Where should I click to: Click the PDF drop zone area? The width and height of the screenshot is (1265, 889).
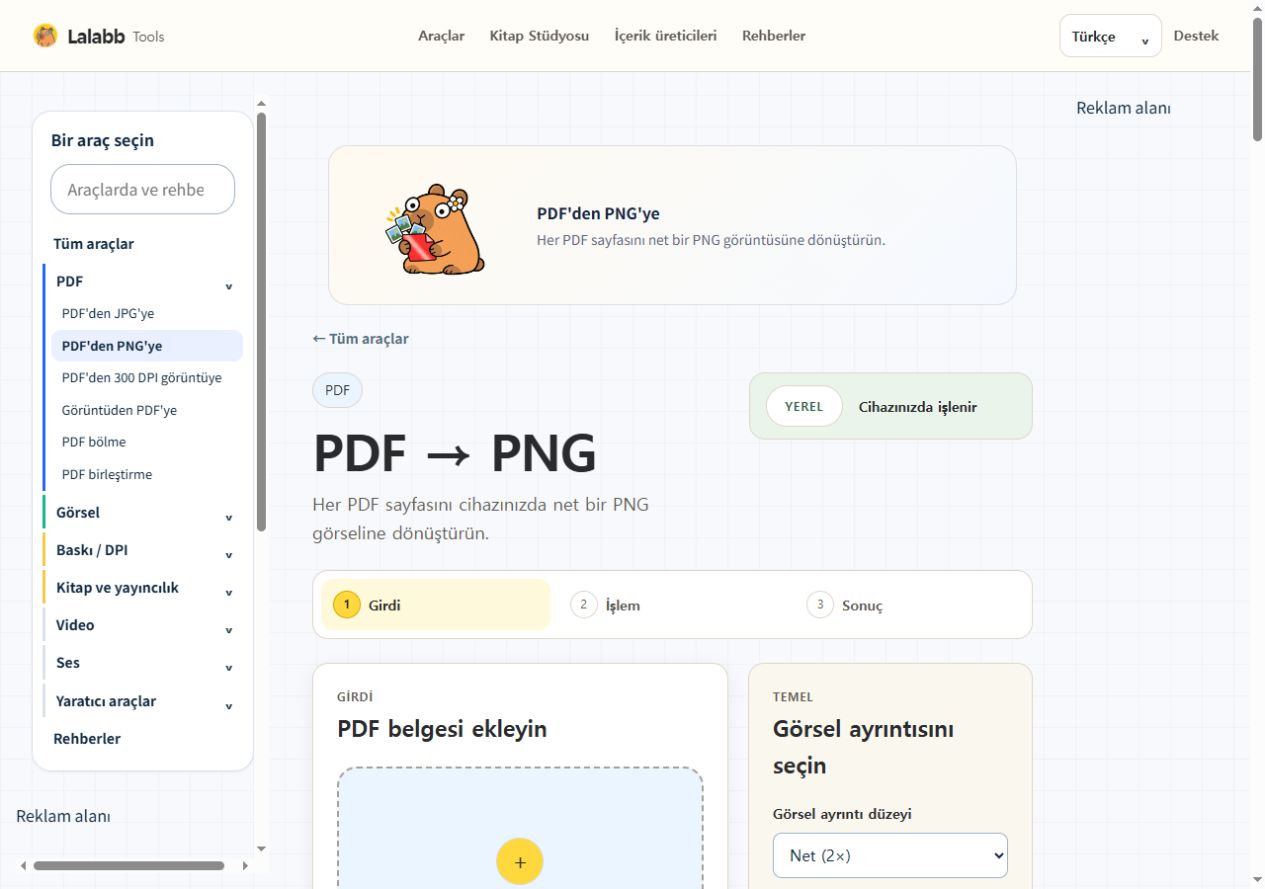pyautogui.click(x=520, y=828)
